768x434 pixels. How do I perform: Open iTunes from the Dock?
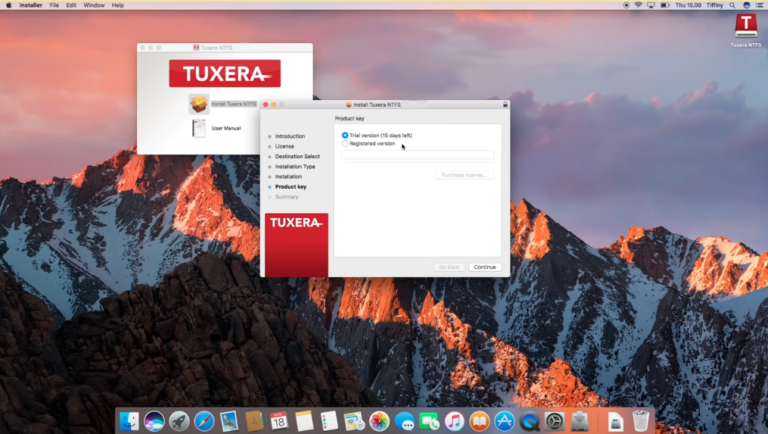[x=454, y=421]
